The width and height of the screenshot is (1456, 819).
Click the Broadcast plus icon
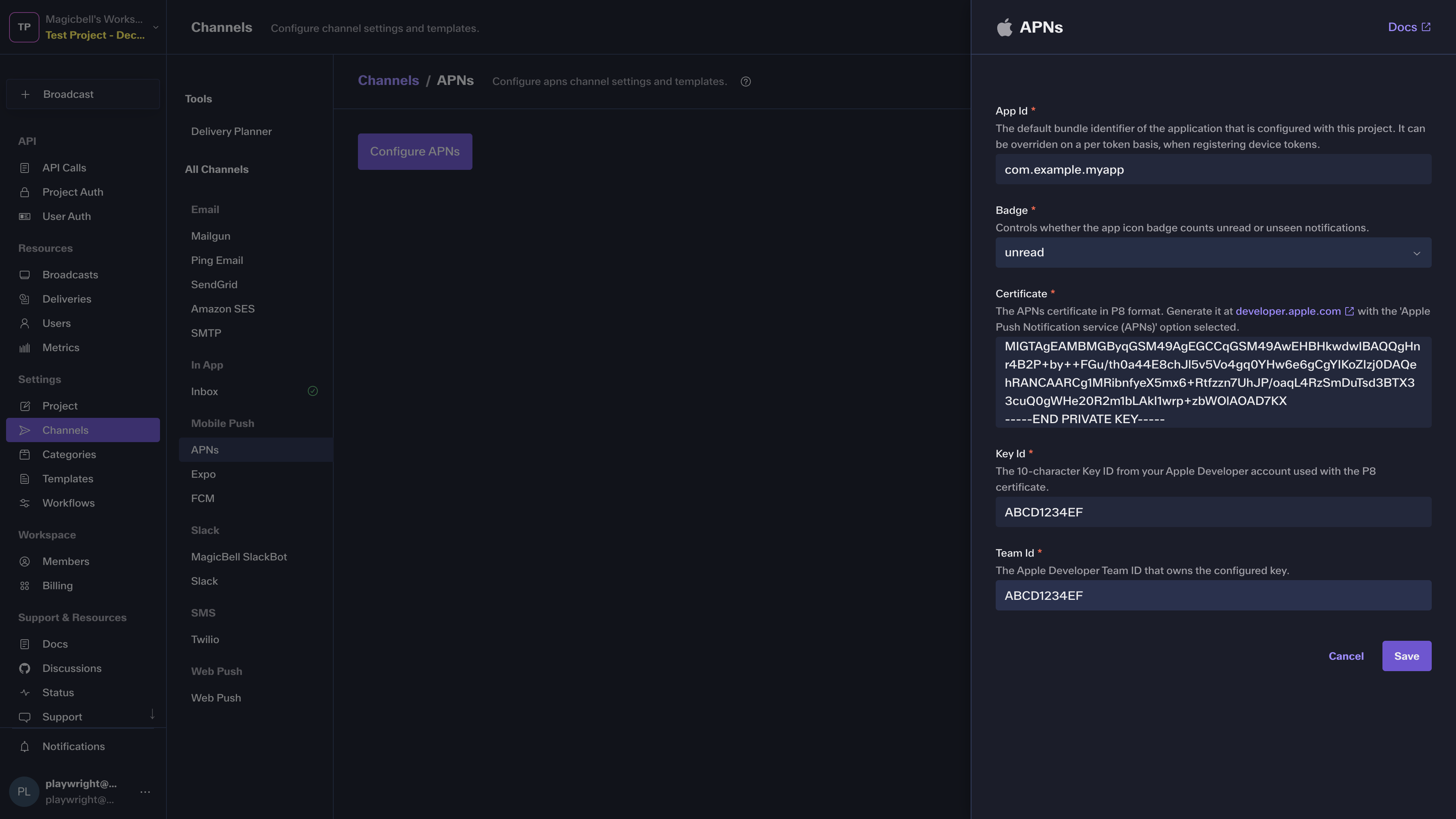(25, 94)
